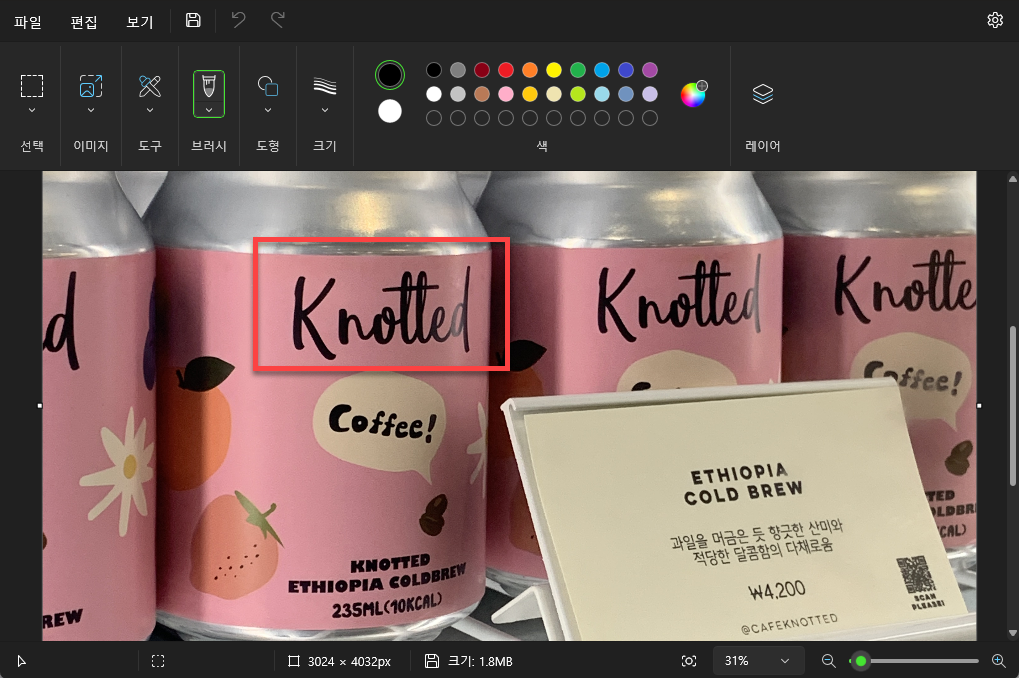Pick the yellow color swatch
Viewport: 1019px width, 678px height.
554,70
